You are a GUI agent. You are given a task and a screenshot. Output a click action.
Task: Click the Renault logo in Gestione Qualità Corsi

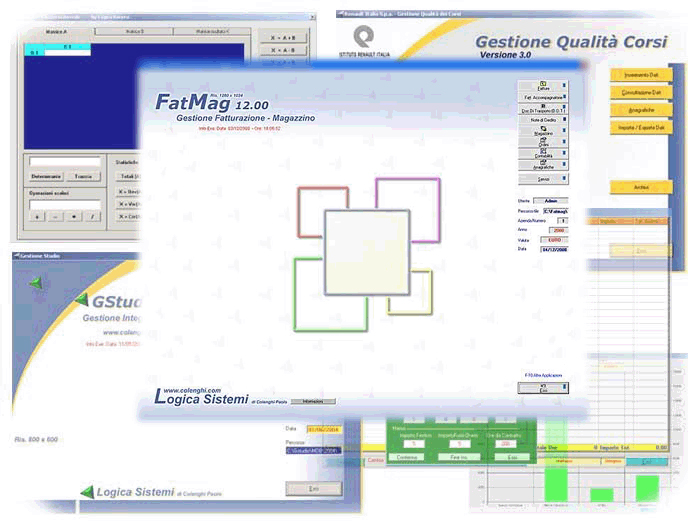pyautogui.click(x=364, y=37)
